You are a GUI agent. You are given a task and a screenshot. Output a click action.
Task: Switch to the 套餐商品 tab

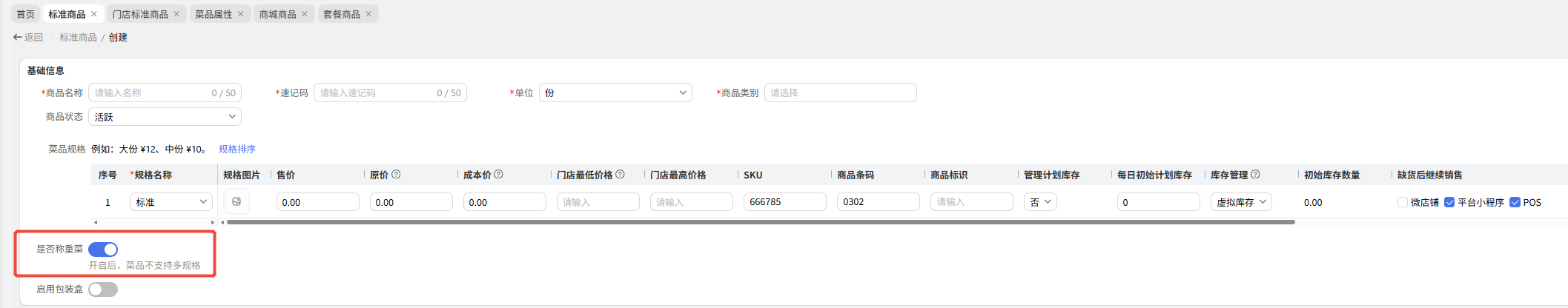pos(341,14)
